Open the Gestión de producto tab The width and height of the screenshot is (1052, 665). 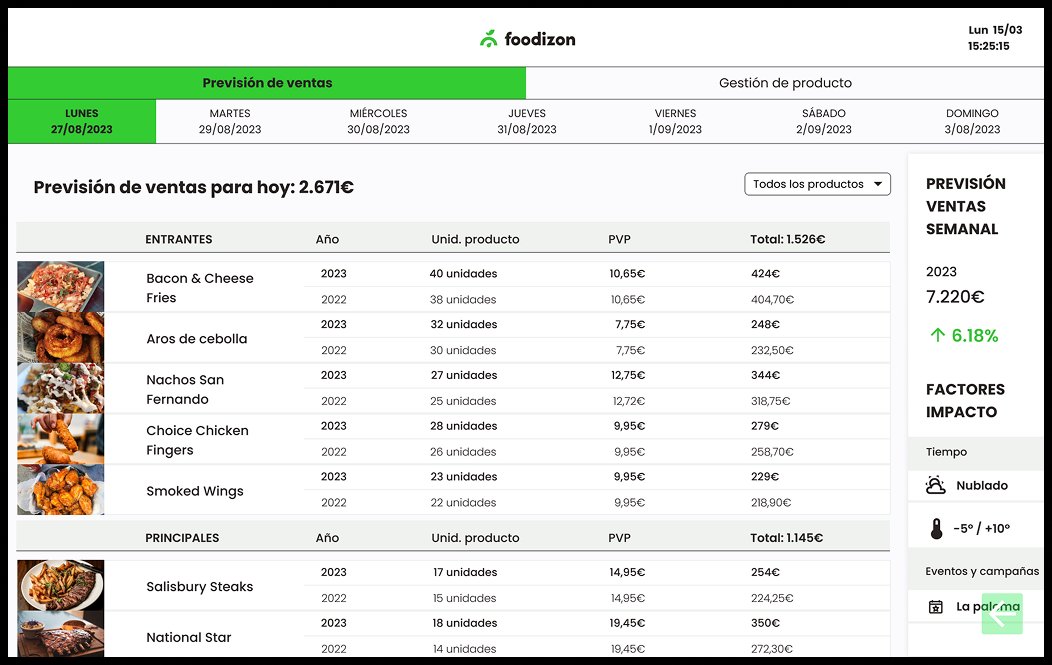[785, 83]
